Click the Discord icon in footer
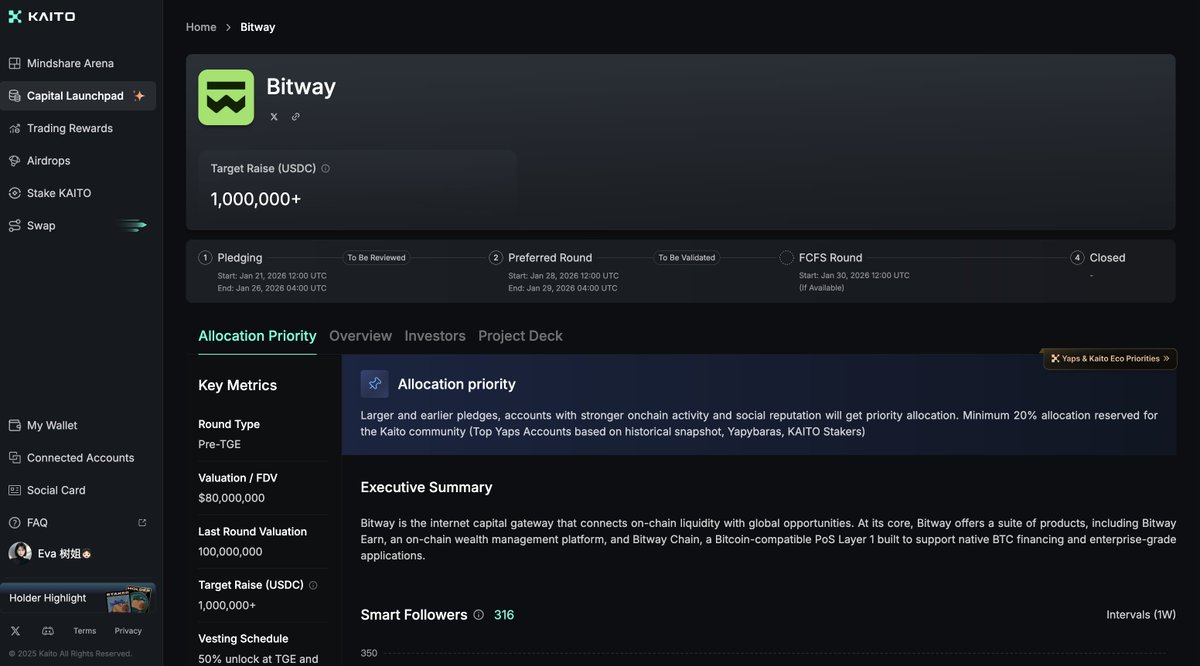1200x666 pixels. (48, 631)
